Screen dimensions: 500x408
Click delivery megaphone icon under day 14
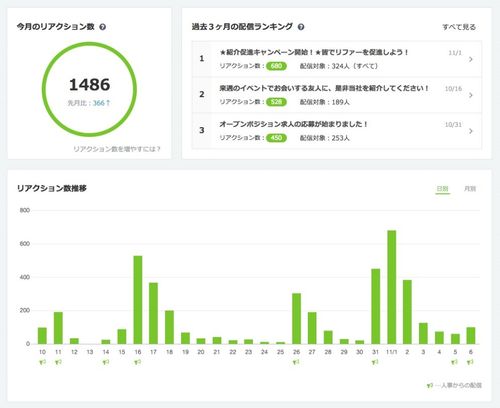pyautogui.click(x=106, y=362)
